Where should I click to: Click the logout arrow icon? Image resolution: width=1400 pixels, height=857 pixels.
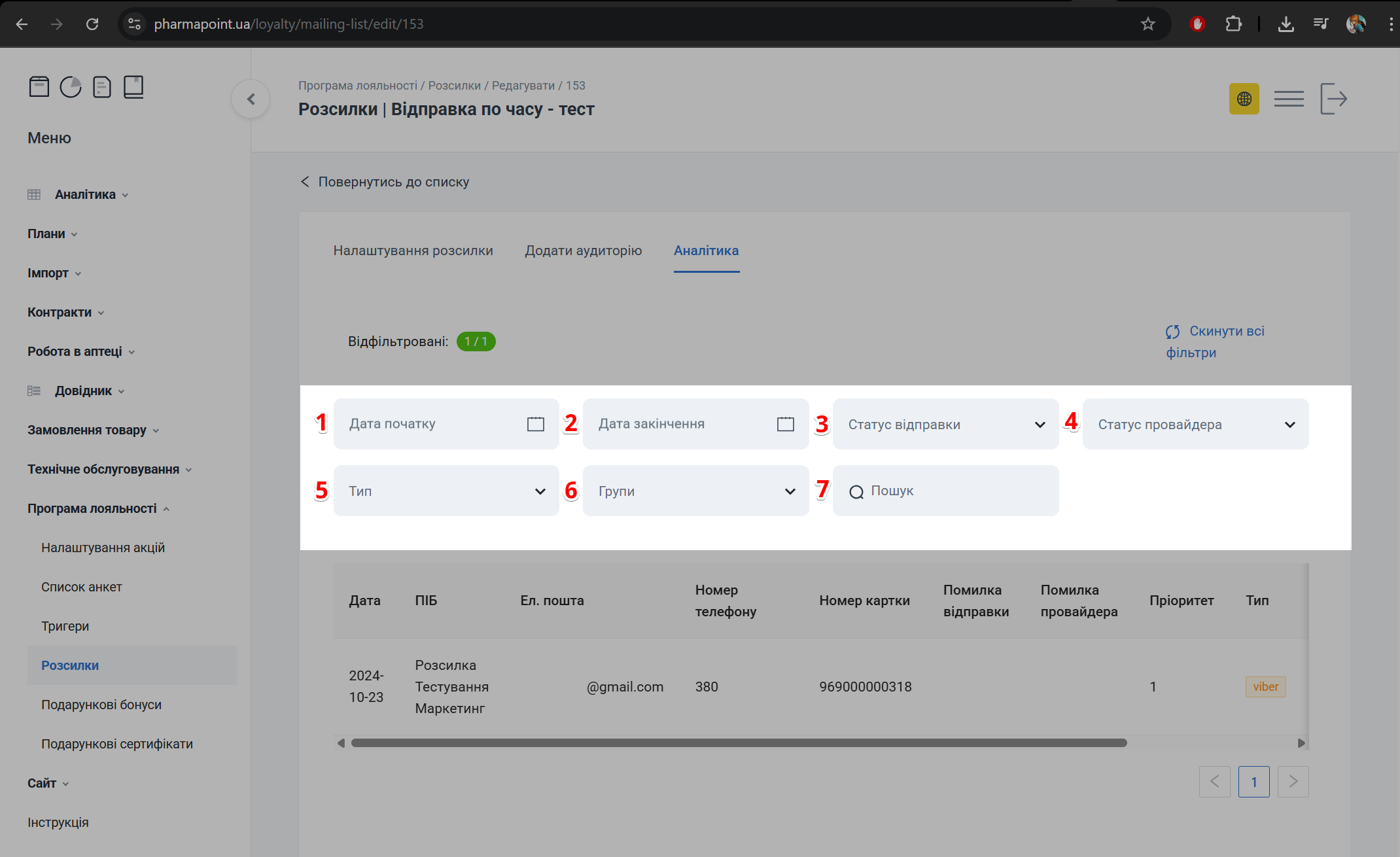[x=1333, y=99]
